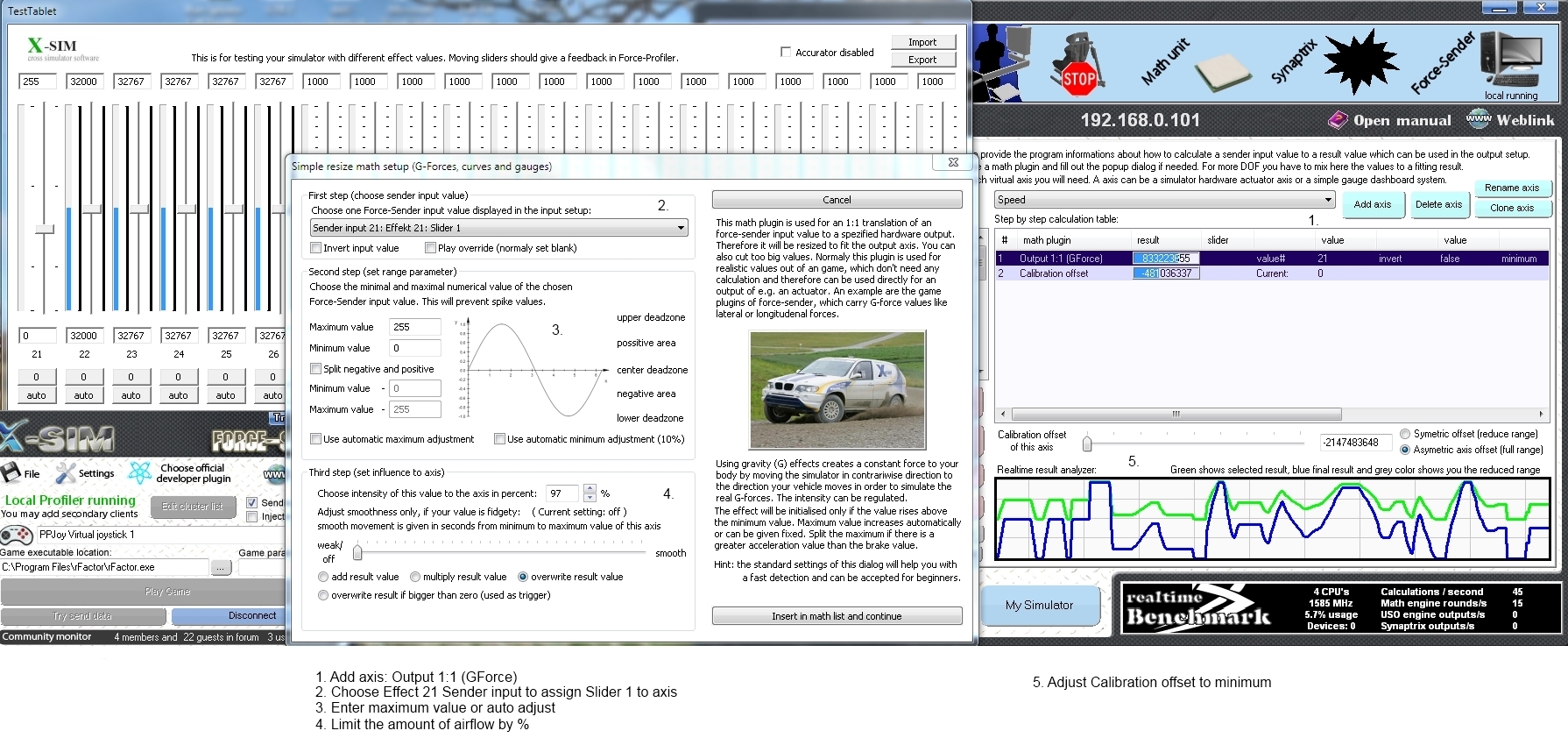Click the atom developer plugin icon
Image resolution: width=1568 pixels, height=745 pixels.
140,473
